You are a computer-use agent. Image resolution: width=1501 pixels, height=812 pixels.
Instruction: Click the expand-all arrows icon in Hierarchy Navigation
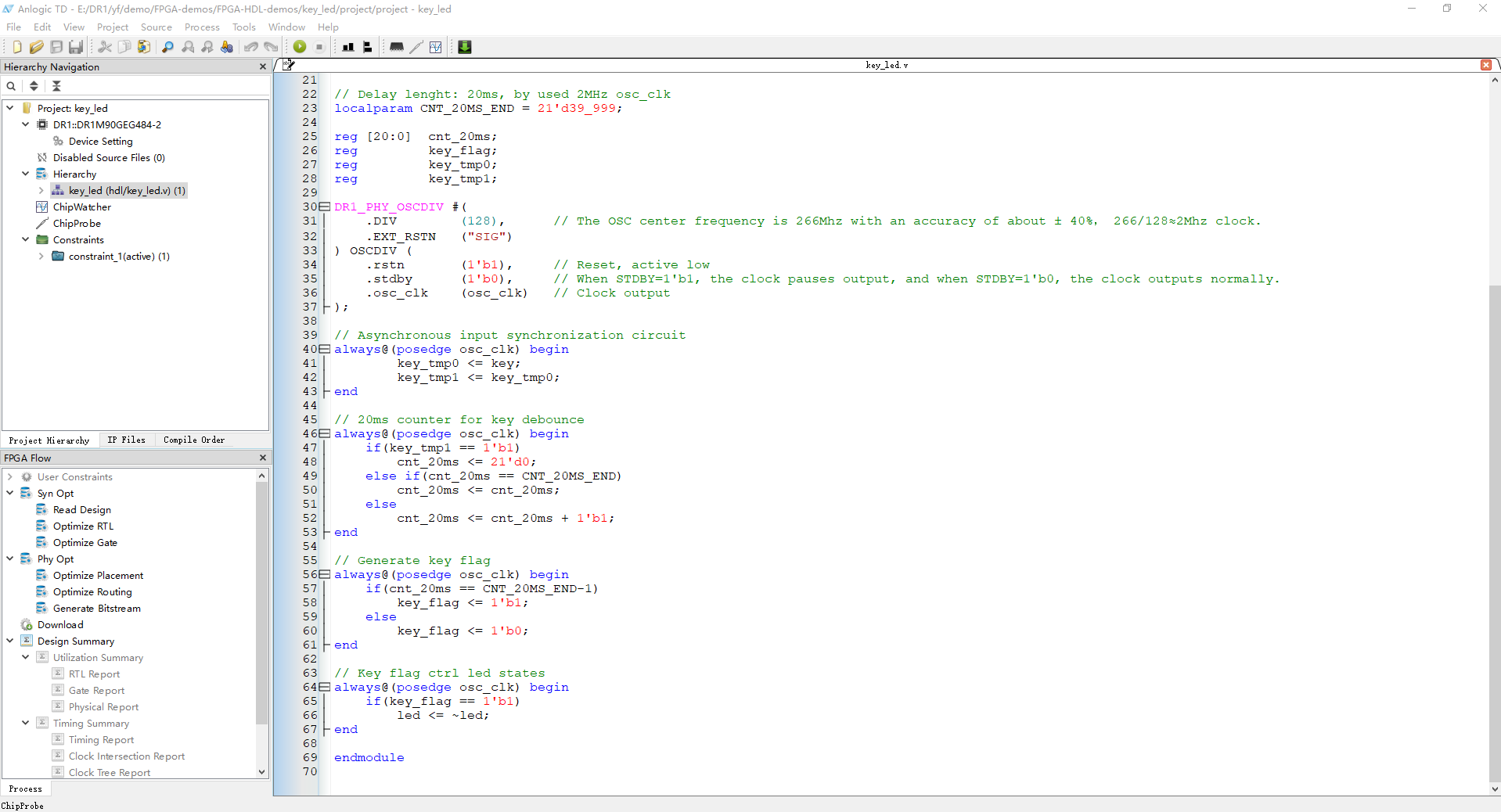point(34,86)
